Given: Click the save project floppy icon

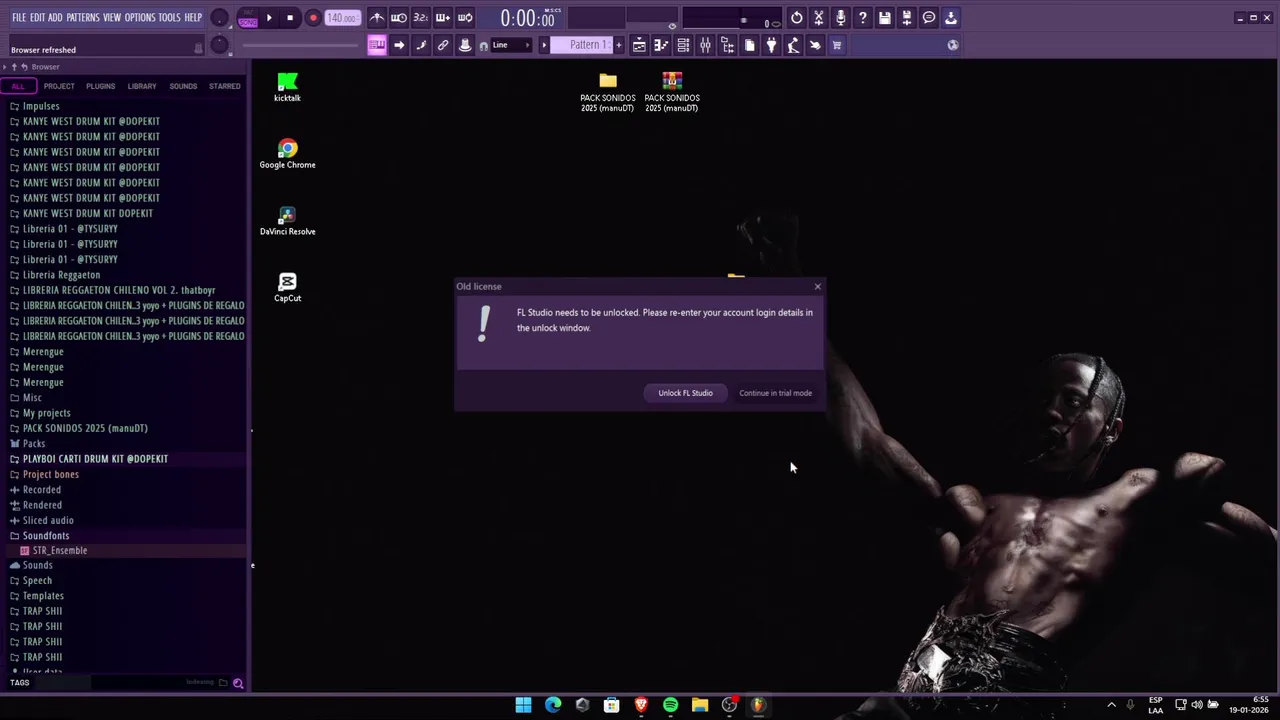Looking at the screenshot, I should [885, 18].
